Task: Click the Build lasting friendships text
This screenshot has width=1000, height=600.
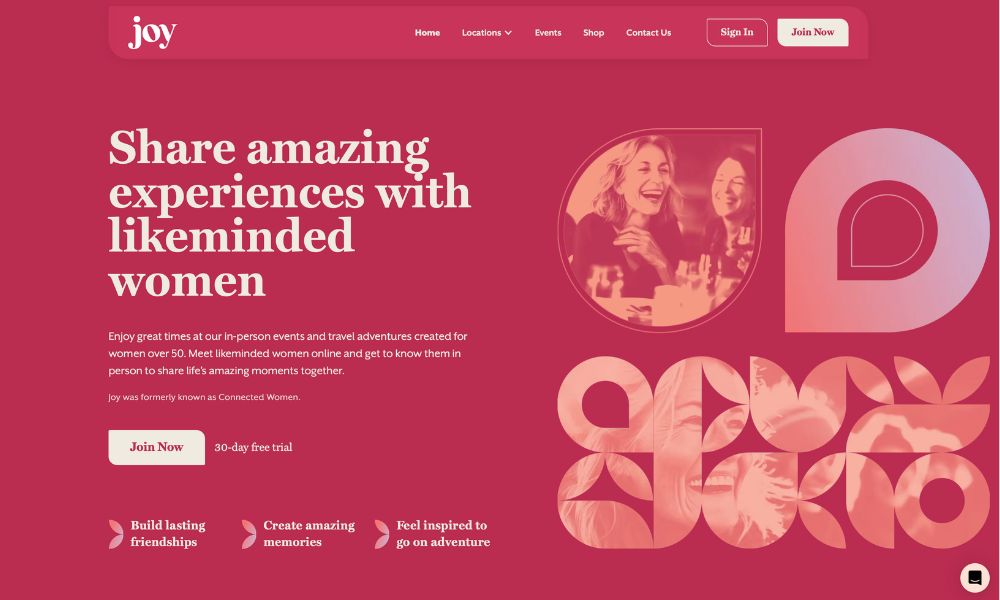Action: [168, 534]
